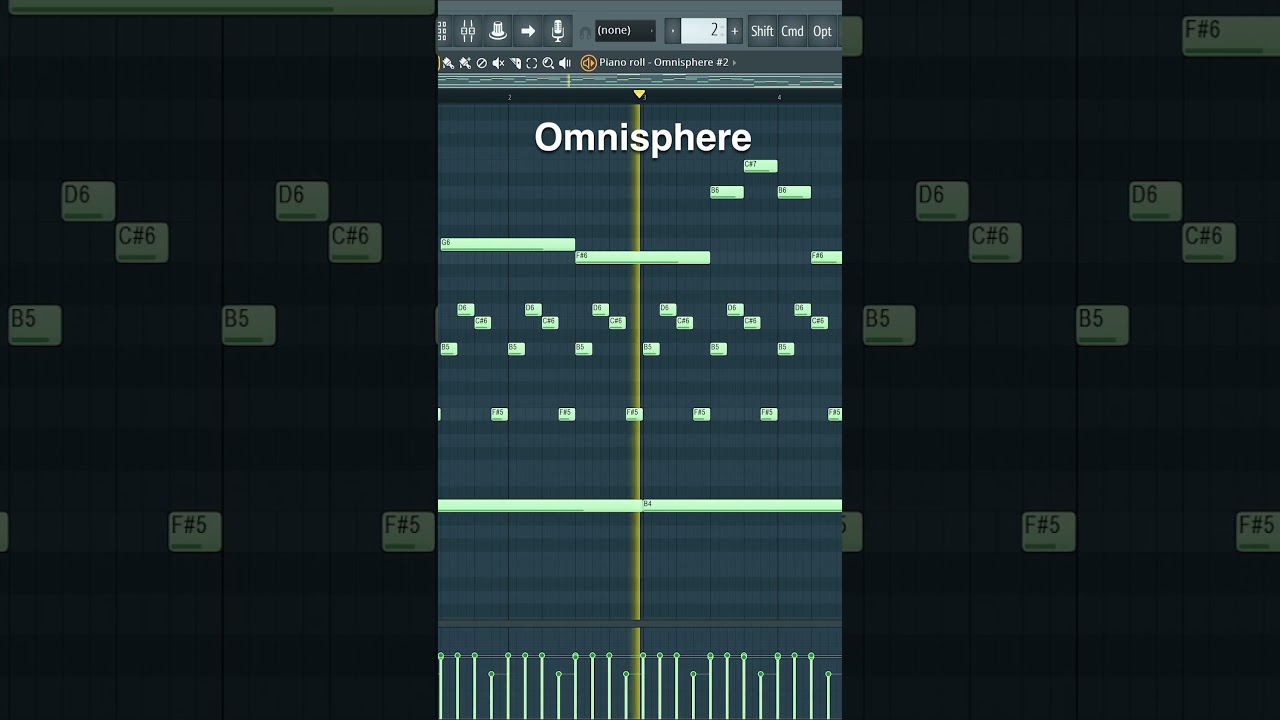Toggle the Opt modifier button

pos(822,31)
